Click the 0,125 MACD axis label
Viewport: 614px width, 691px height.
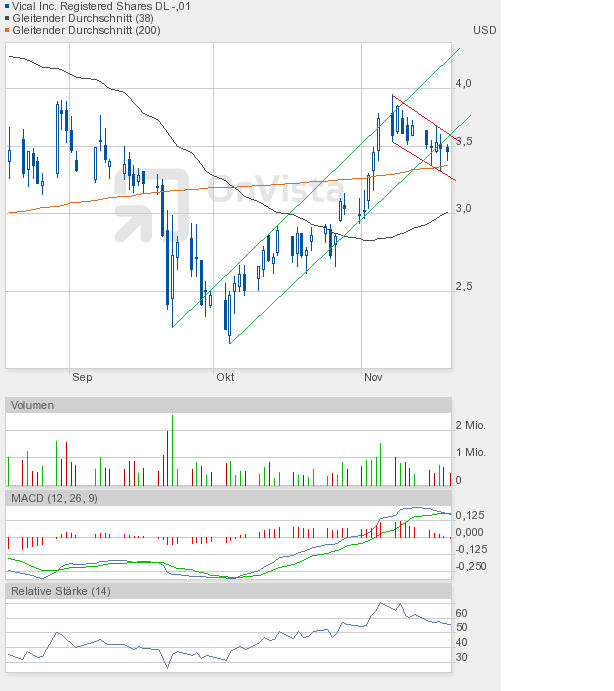pyautogui.click(x=470, y=515)
